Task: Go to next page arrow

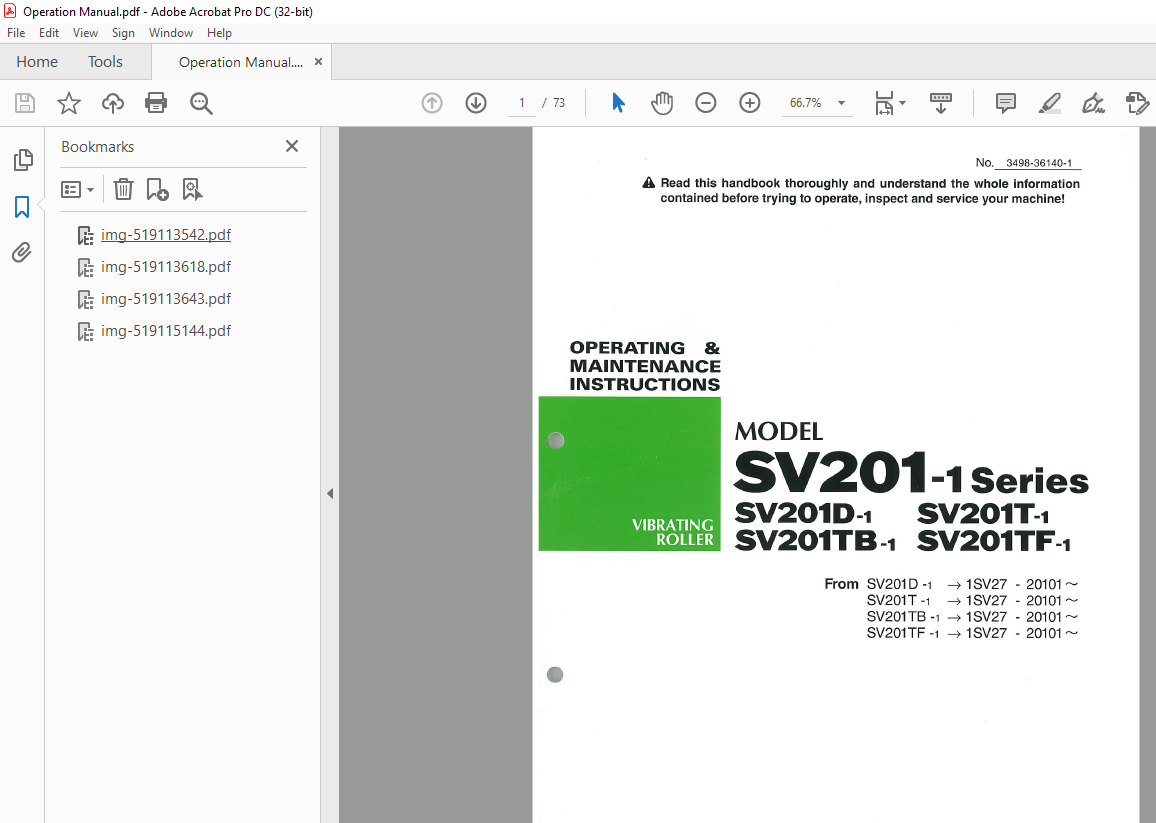Action: [x=476, y=103]
